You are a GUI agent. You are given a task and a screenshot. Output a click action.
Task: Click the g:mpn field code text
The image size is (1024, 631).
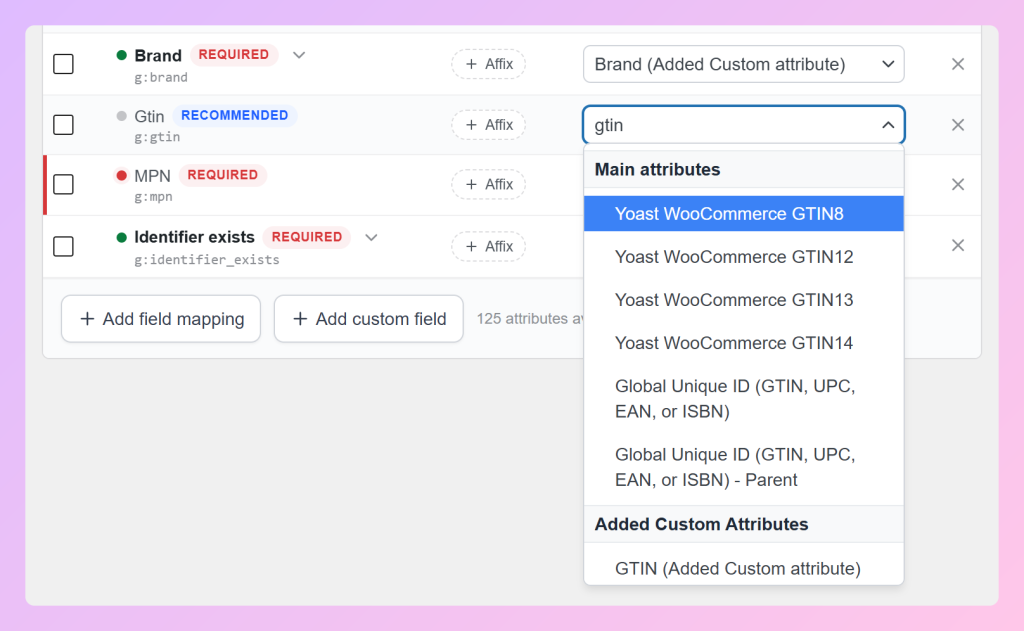tap(153, 197)
